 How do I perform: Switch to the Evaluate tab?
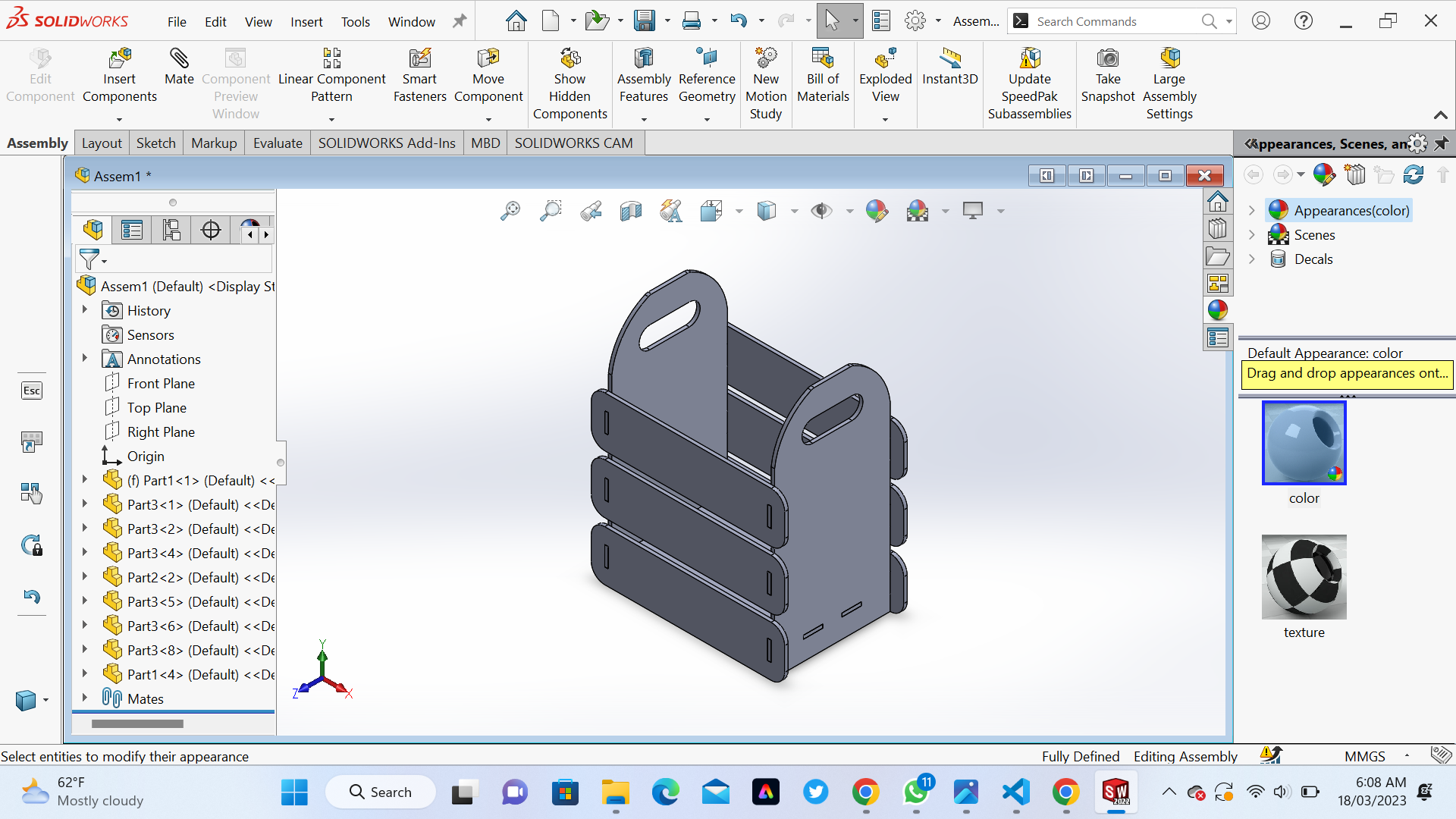click(x=278, y=143)
